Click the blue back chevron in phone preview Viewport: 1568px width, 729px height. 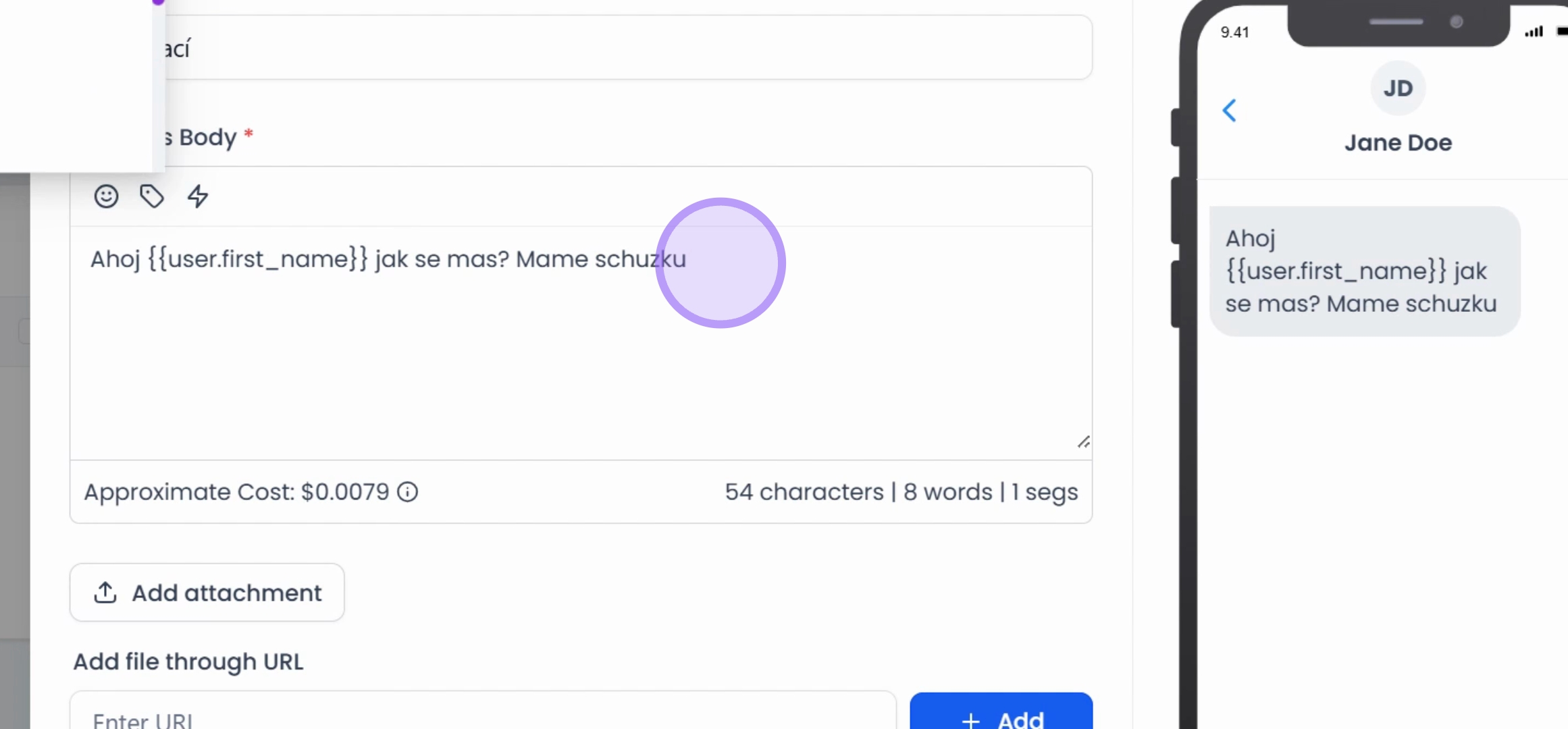coord(1230,111)
